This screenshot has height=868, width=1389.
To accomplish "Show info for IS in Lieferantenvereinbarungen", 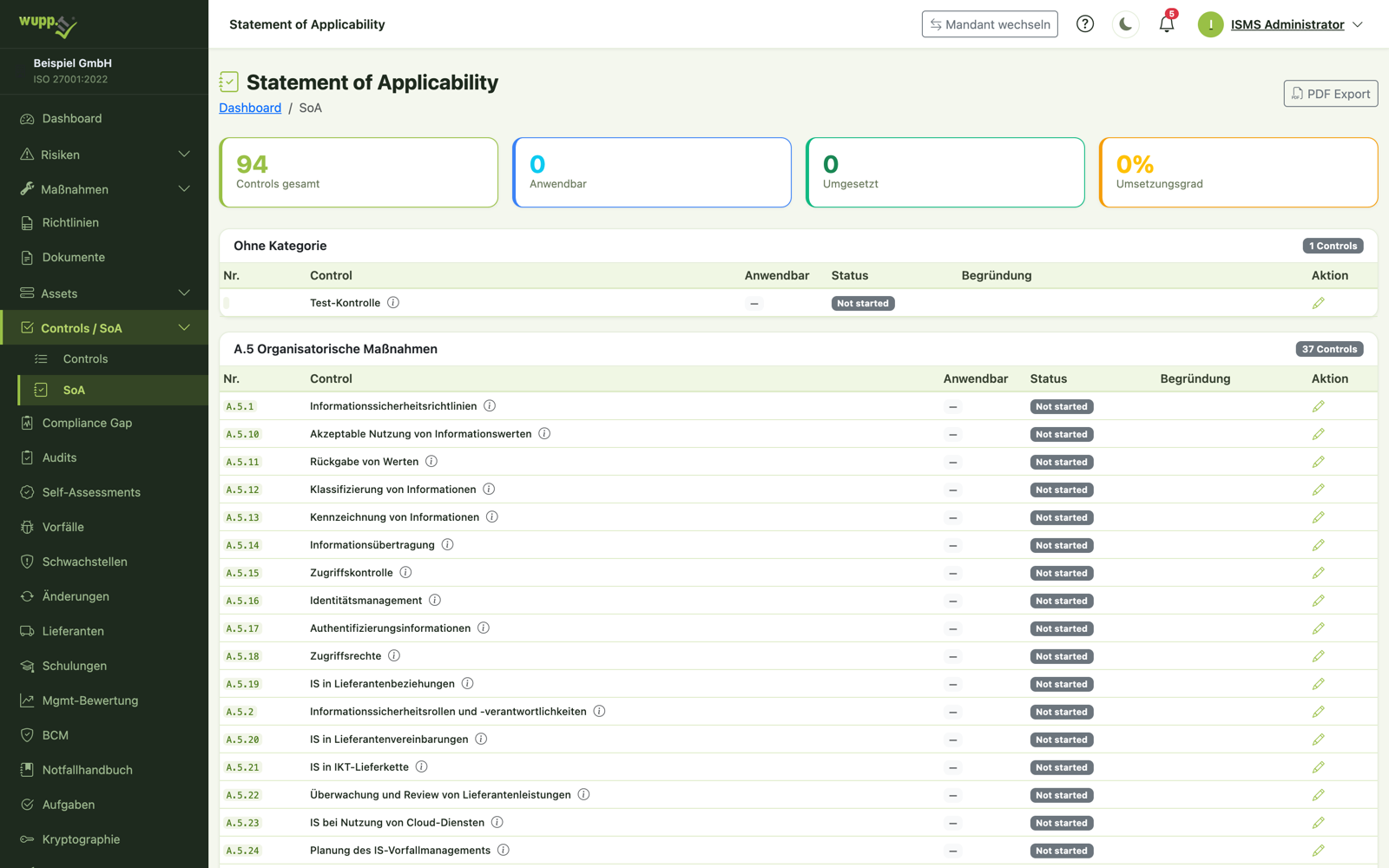I will coord(481,740).
